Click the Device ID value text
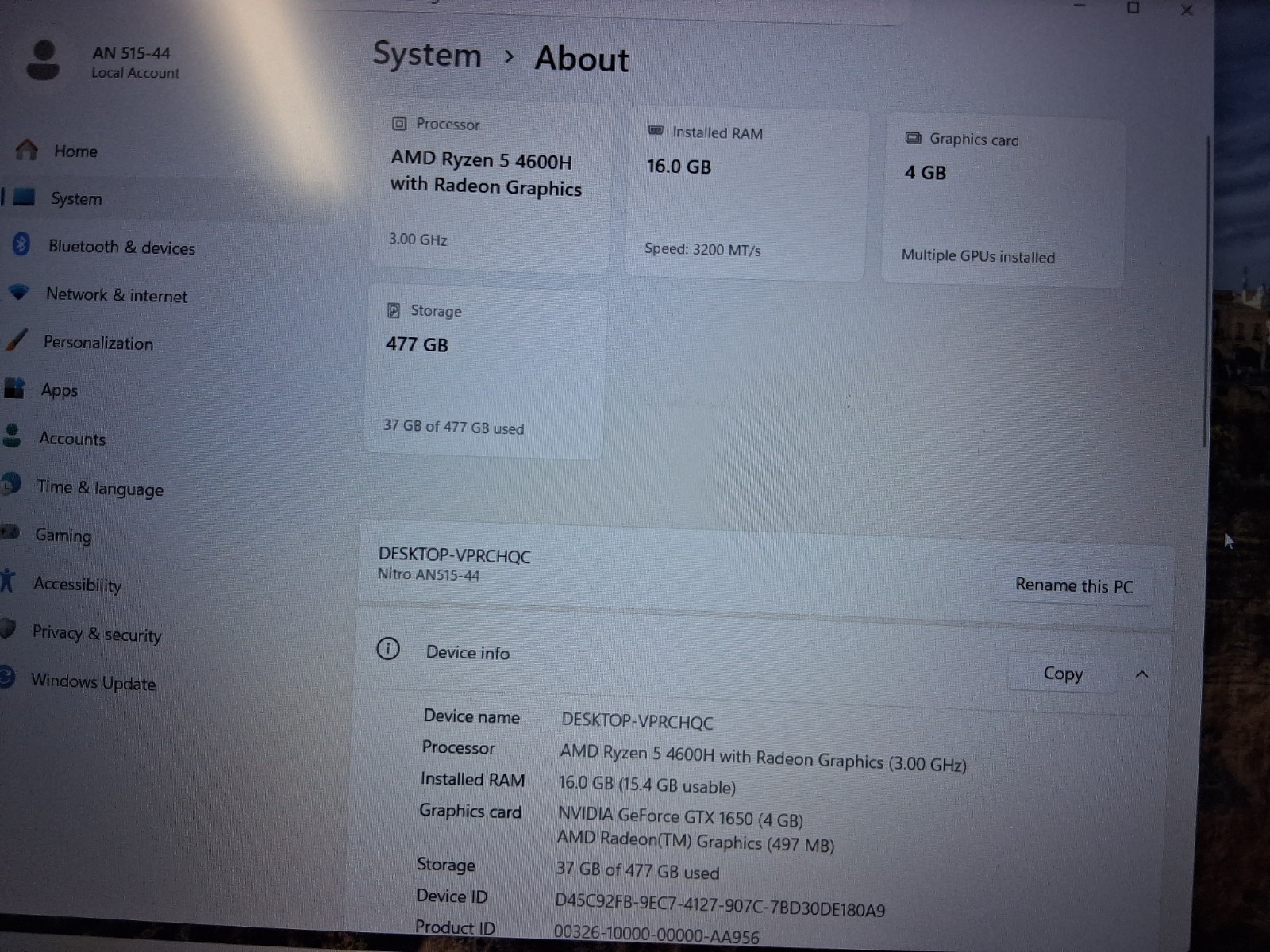The width and height of the screenshot is (1270, 952). click(x=720, y=904)
